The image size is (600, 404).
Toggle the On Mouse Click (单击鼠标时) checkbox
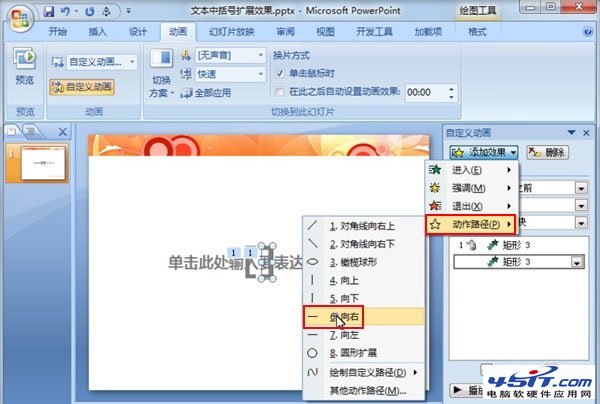[x=281, y=73]
